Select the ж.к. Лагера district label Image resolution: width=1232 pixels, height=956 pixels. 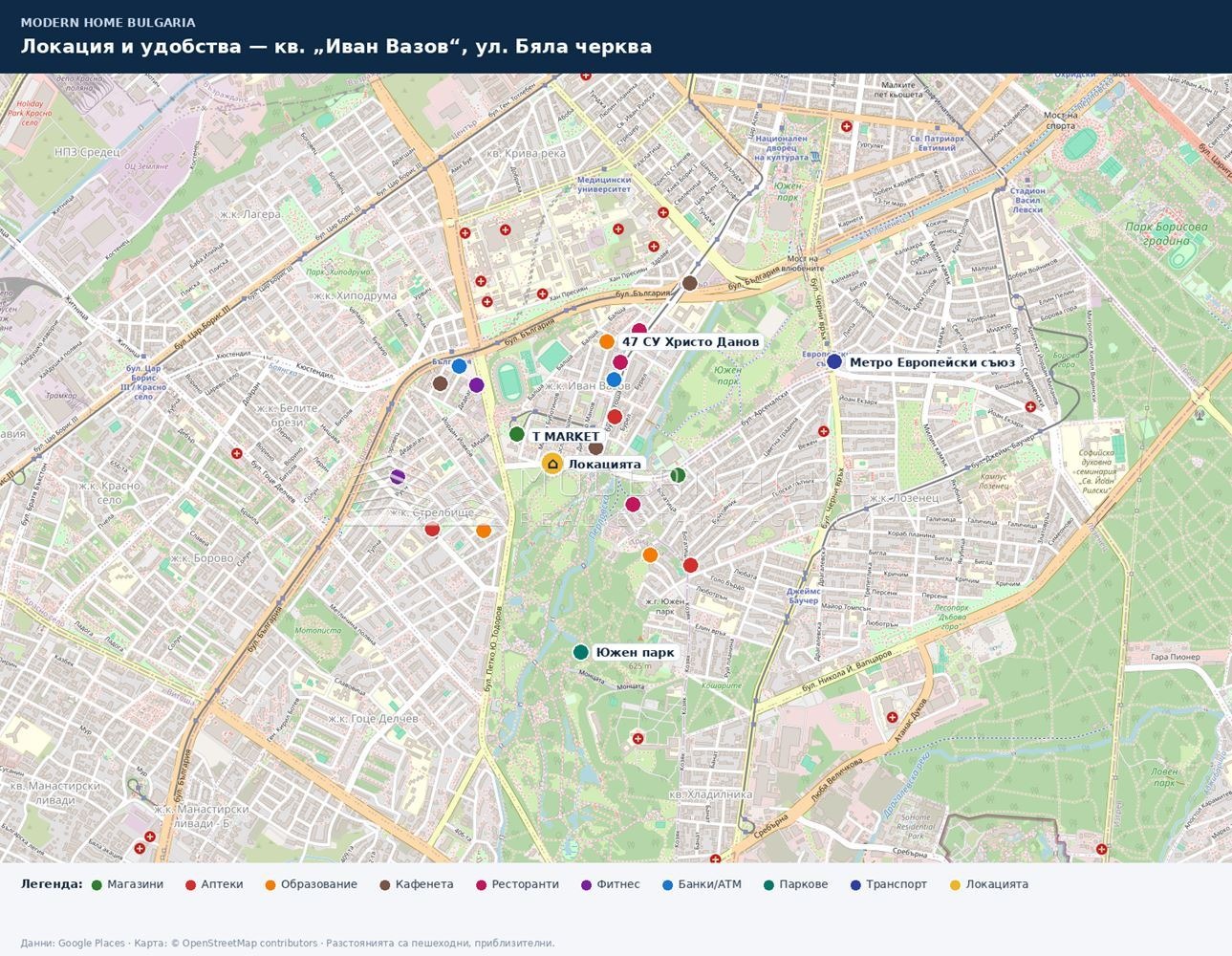coord(250,214)
